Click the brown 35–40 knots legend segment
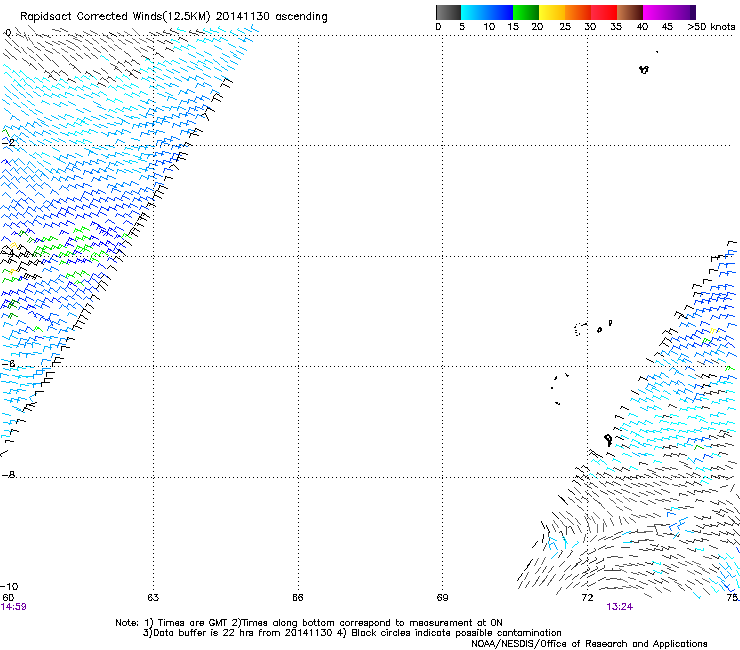The height and width of the screenshot is (650, 740). tap(630, 12)
